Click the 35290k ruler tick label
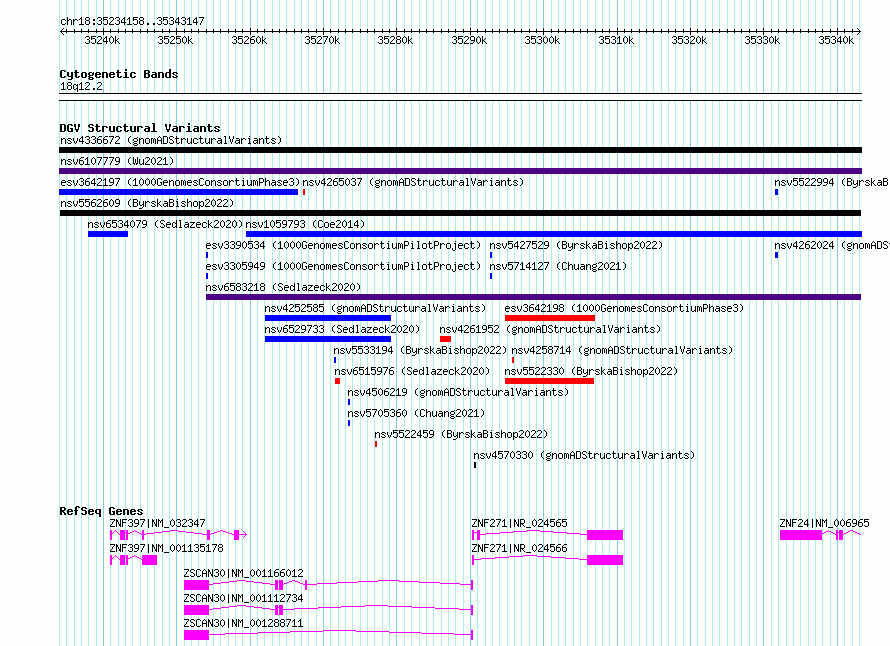Image resolution: width=890 pixels, height=646 pixels. pyautogui.click(x=469, y=40)
